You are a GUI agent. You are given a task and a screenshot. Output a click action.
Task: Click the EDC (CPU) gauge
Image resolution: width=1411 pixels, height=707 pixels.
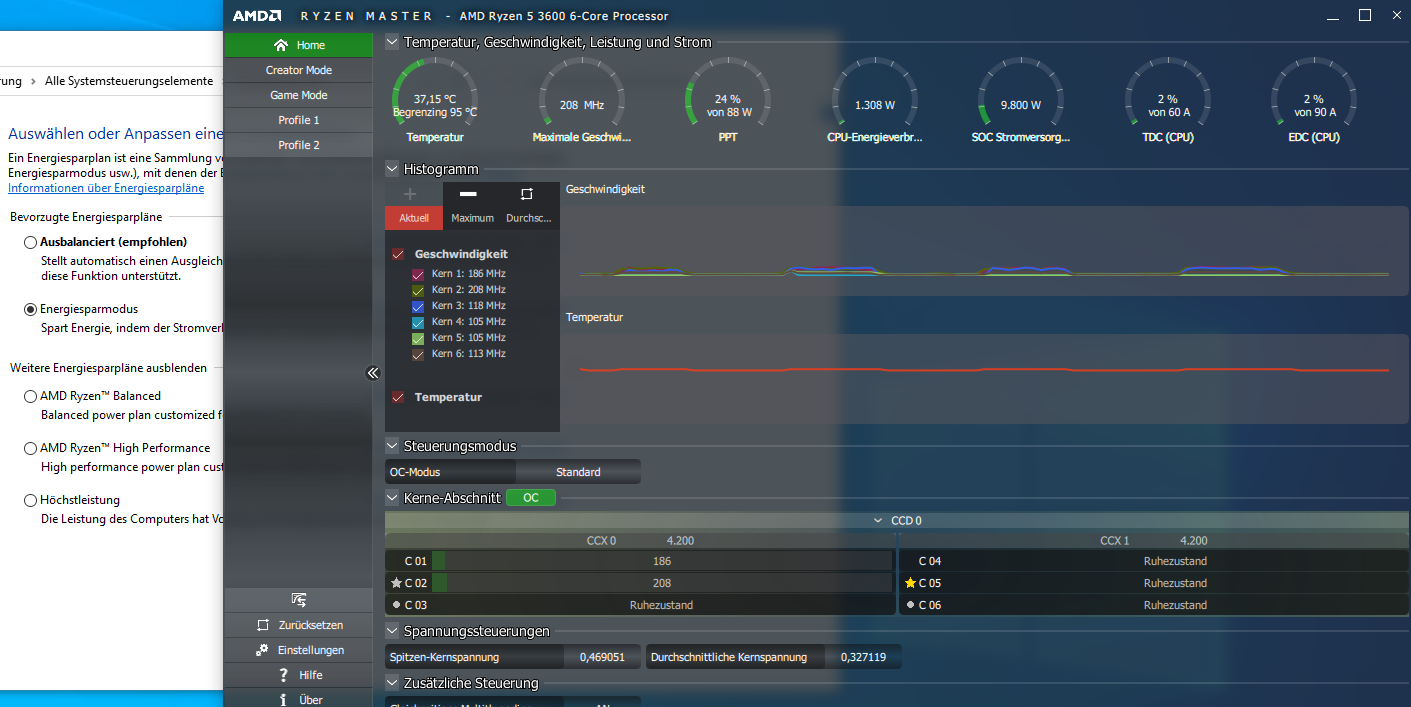tap(1314, 98)
